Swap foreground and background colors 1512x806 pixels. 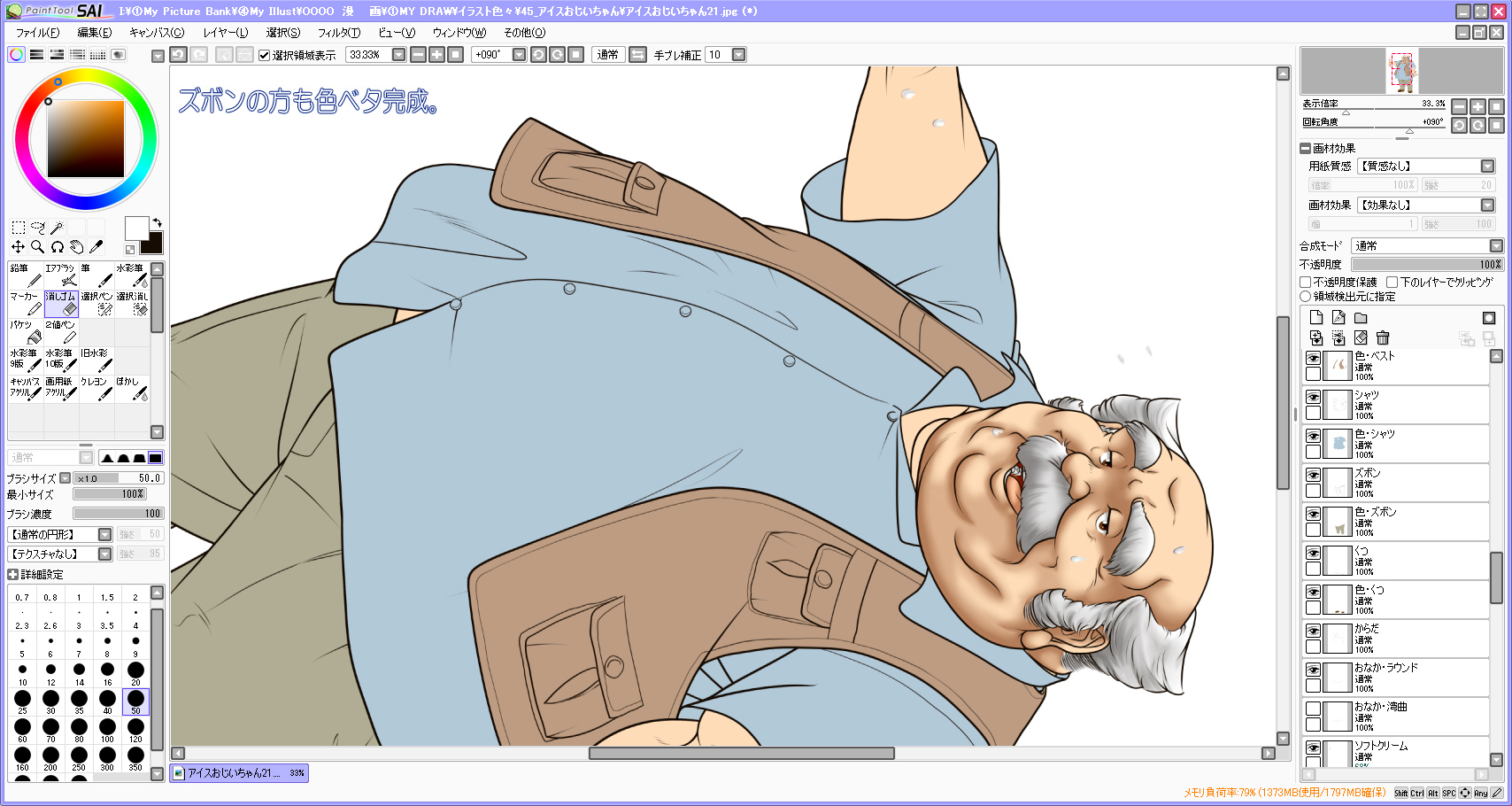click(x=157, y=222)
